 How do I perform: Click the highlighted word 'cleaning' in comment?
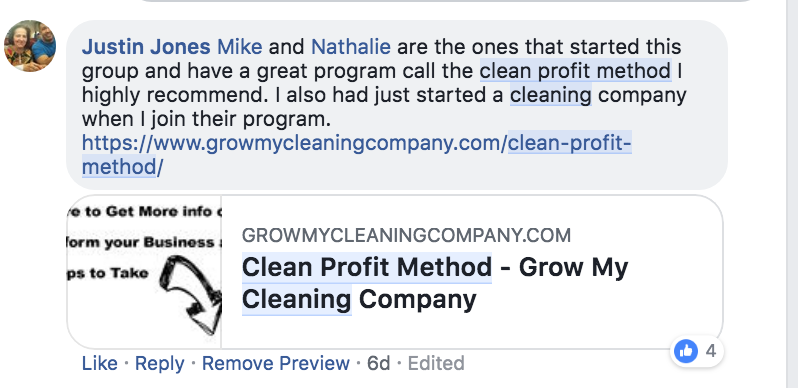coord(551,95)
